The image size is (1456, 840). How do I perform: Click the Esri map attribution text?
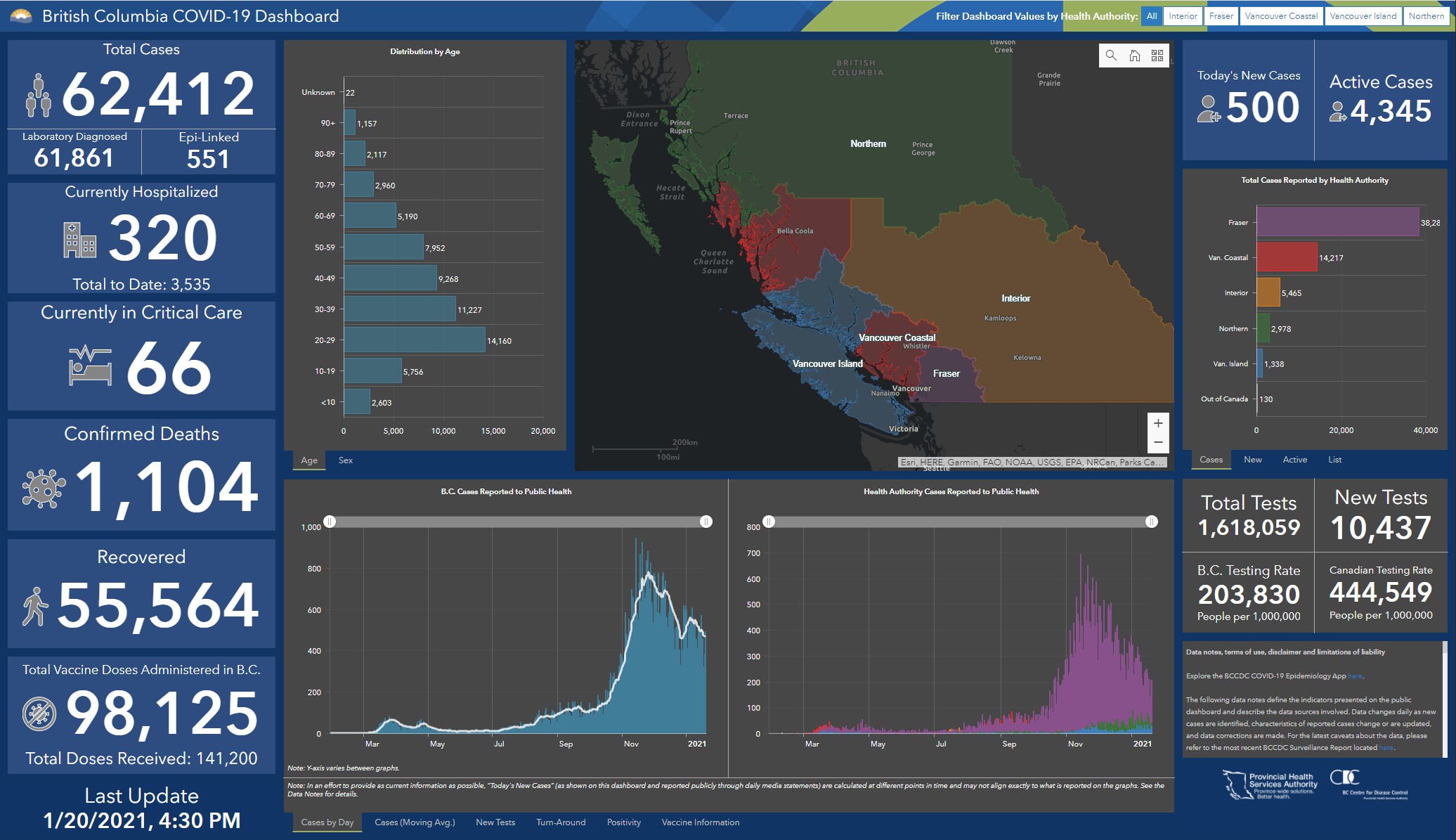pos(1032,462)
